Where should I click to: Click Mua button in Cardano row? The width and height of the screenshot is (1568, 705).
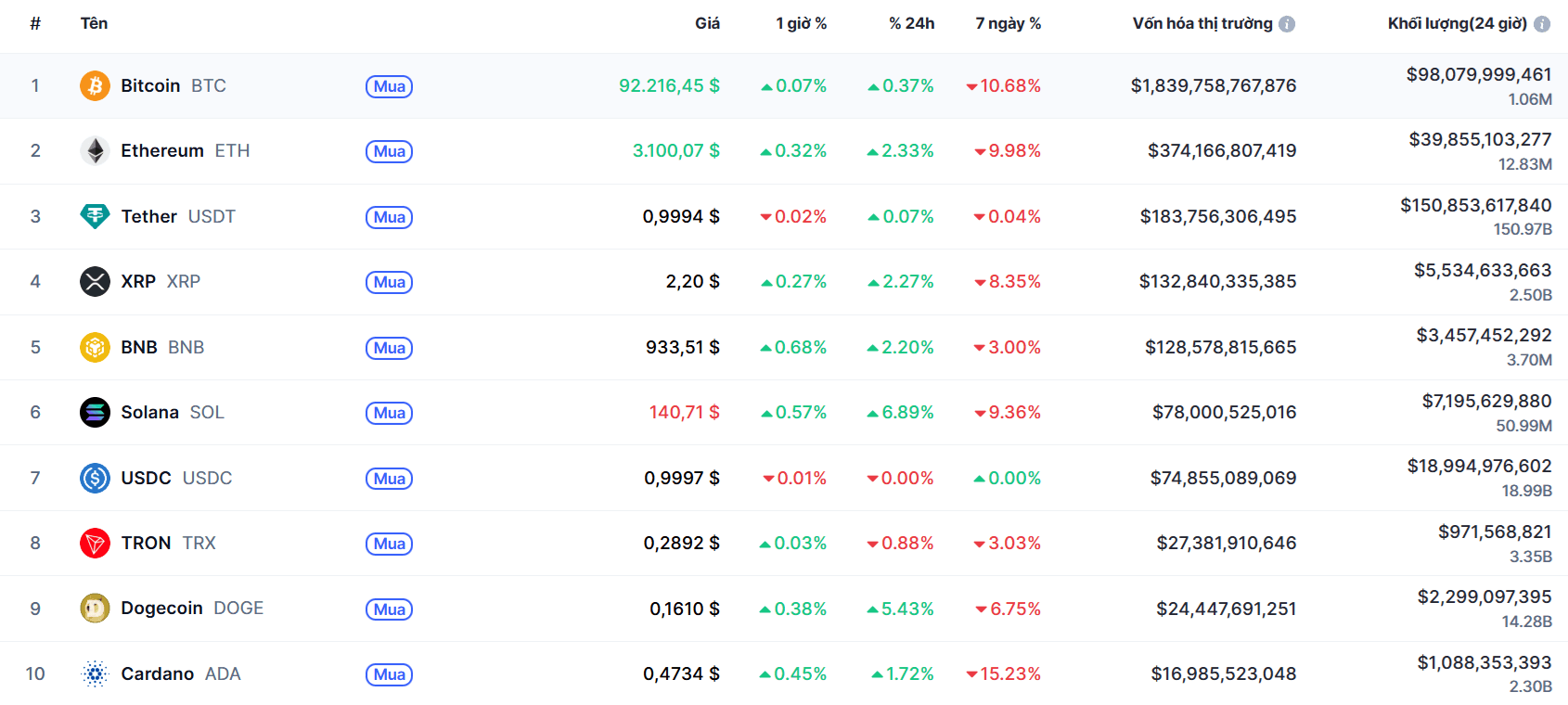tap(389, 674)
